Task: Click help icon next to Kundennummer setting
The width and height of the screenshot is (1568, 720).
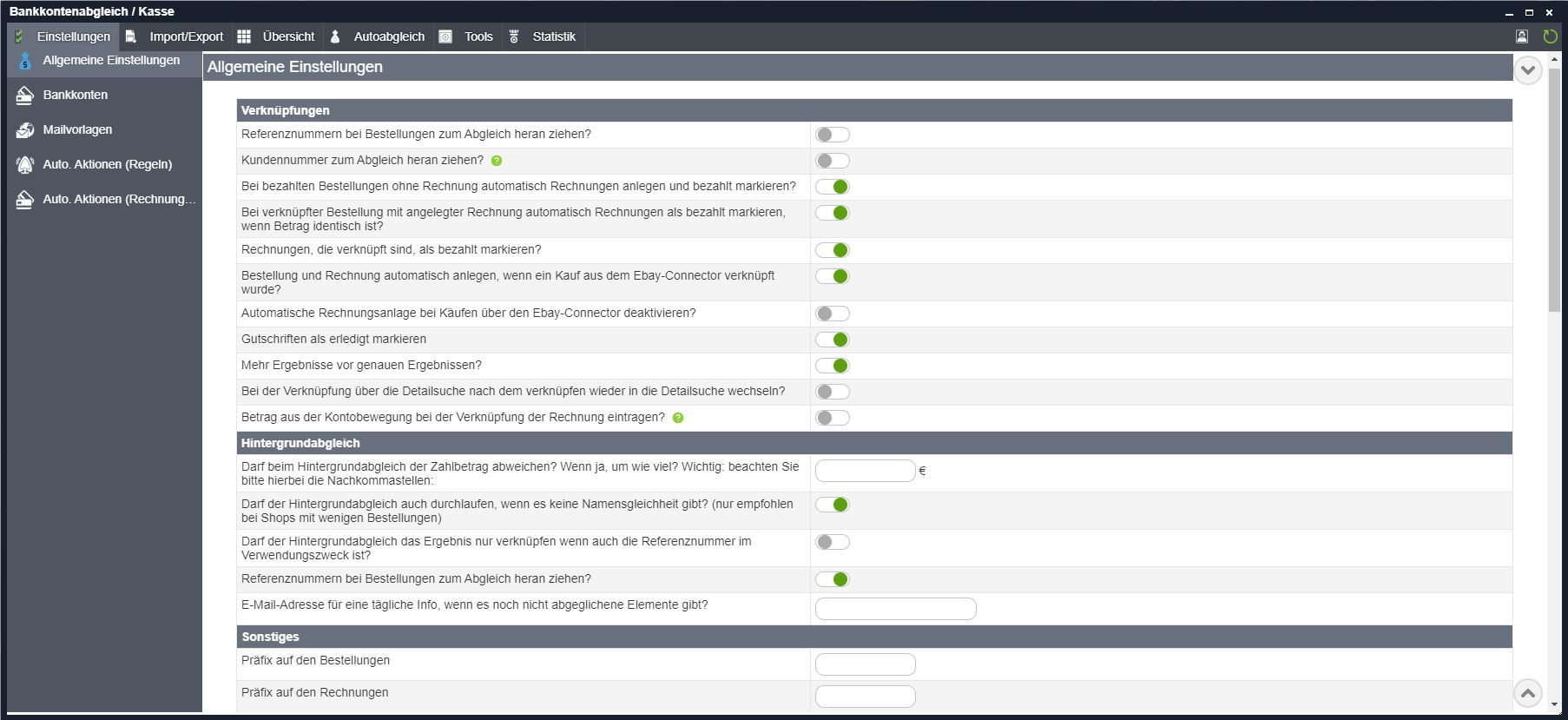Action: click(497, 161)
